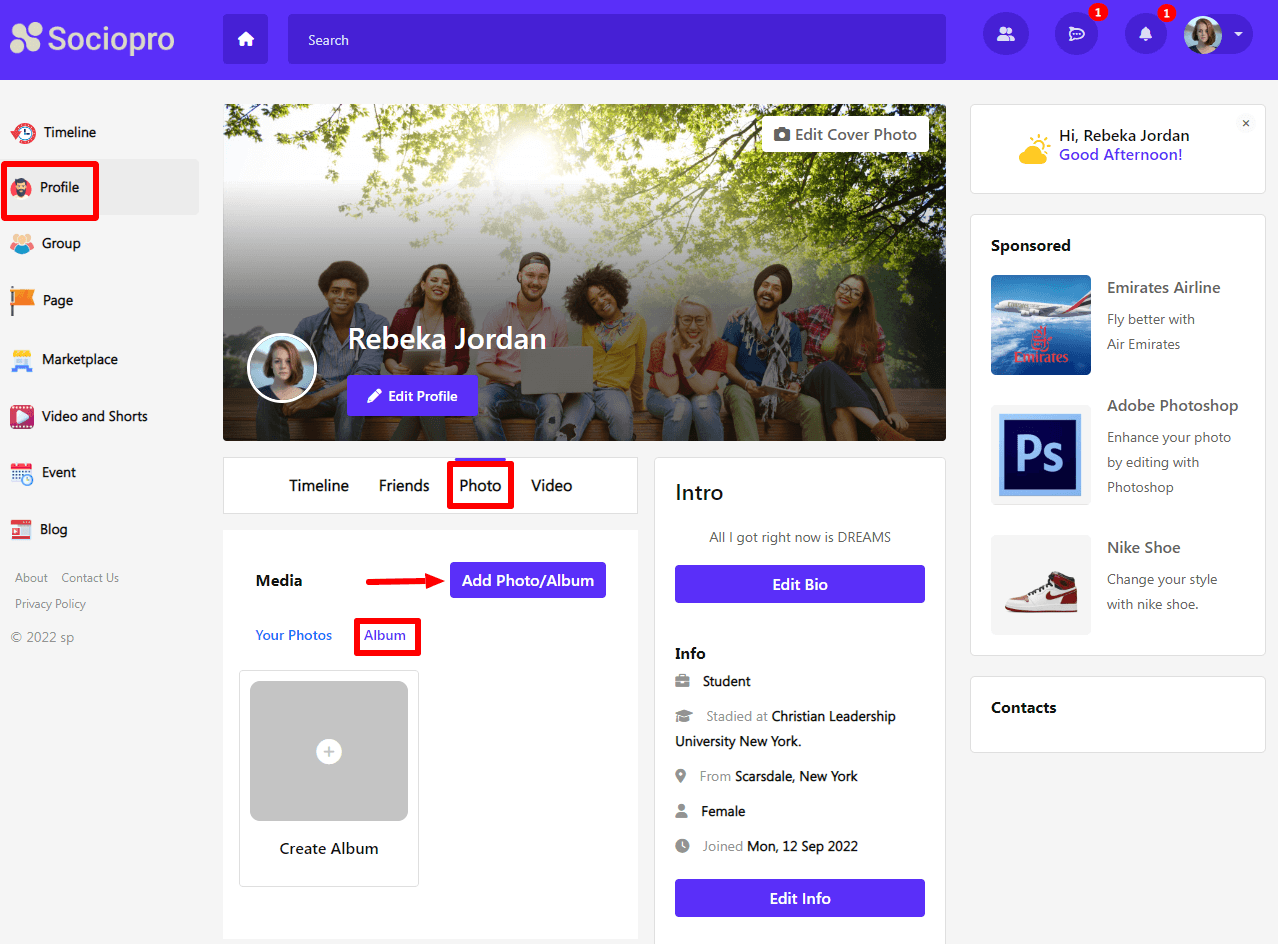Click the home icon button
This screenshot has height=944, width=1278.
[x=245, y=40]
